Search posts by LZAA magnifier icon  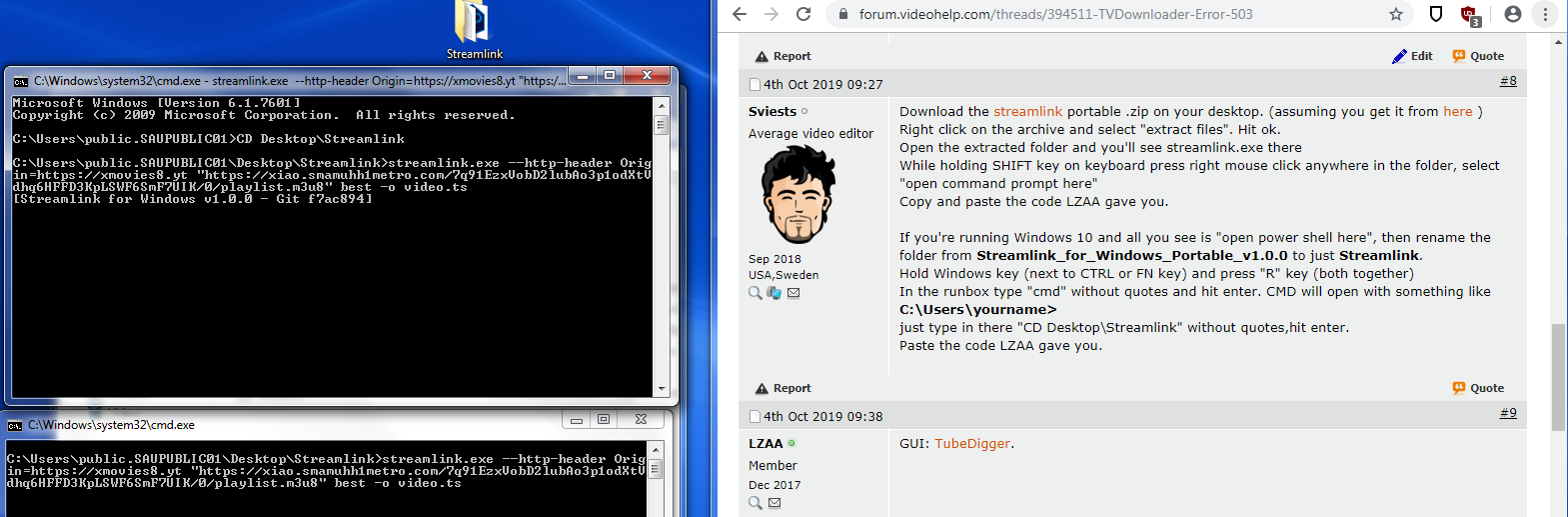pos(756,503)
